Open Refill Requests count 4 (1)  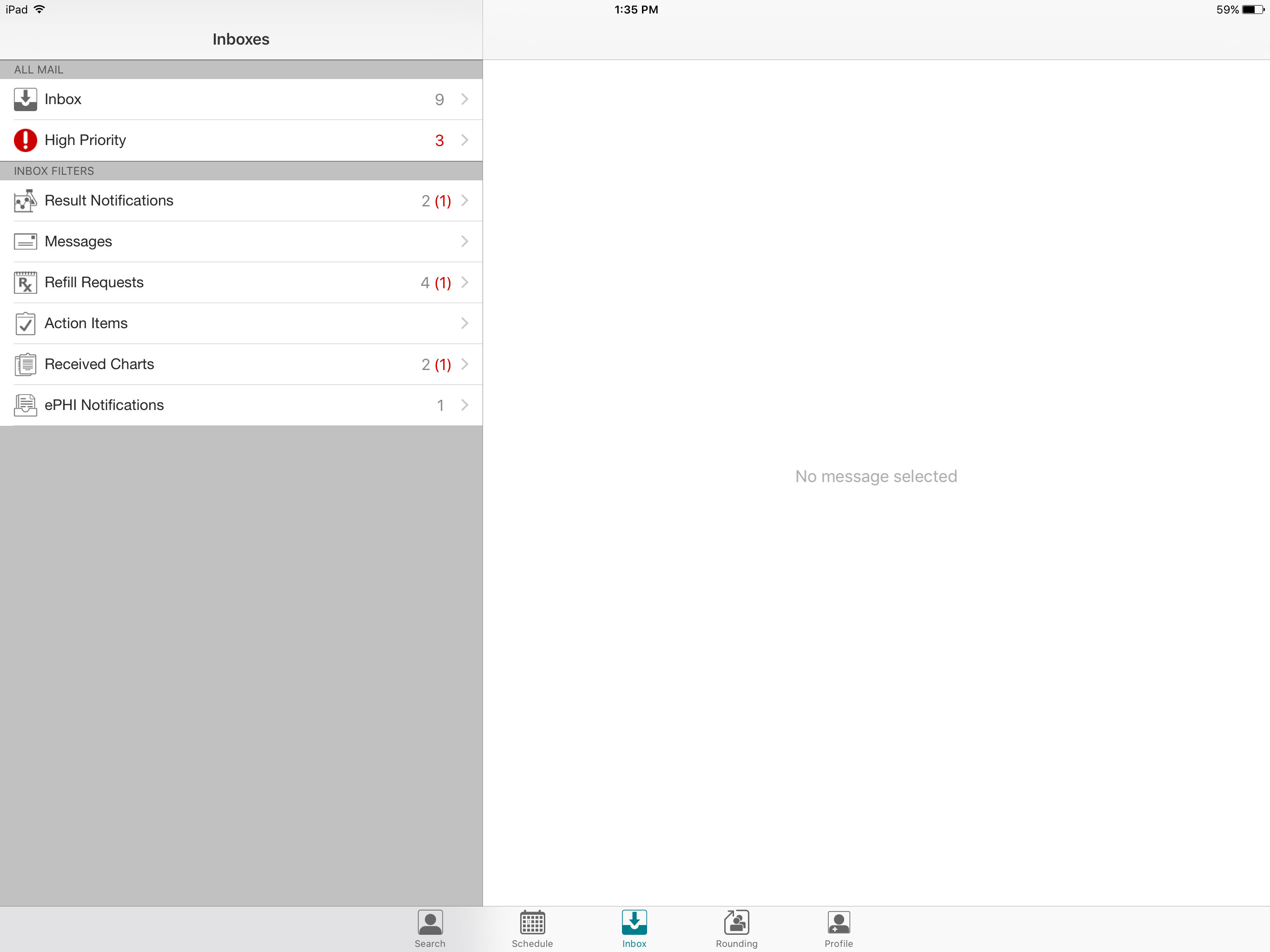click(x=436, y=283)
